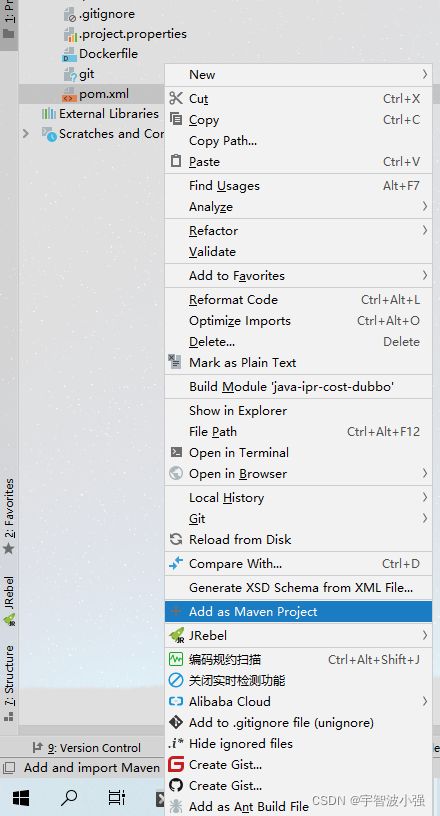Viewport: 440px width, 816px height.
Task: Open the 9: Version Control tool tab
Action: tap(87, 748)
